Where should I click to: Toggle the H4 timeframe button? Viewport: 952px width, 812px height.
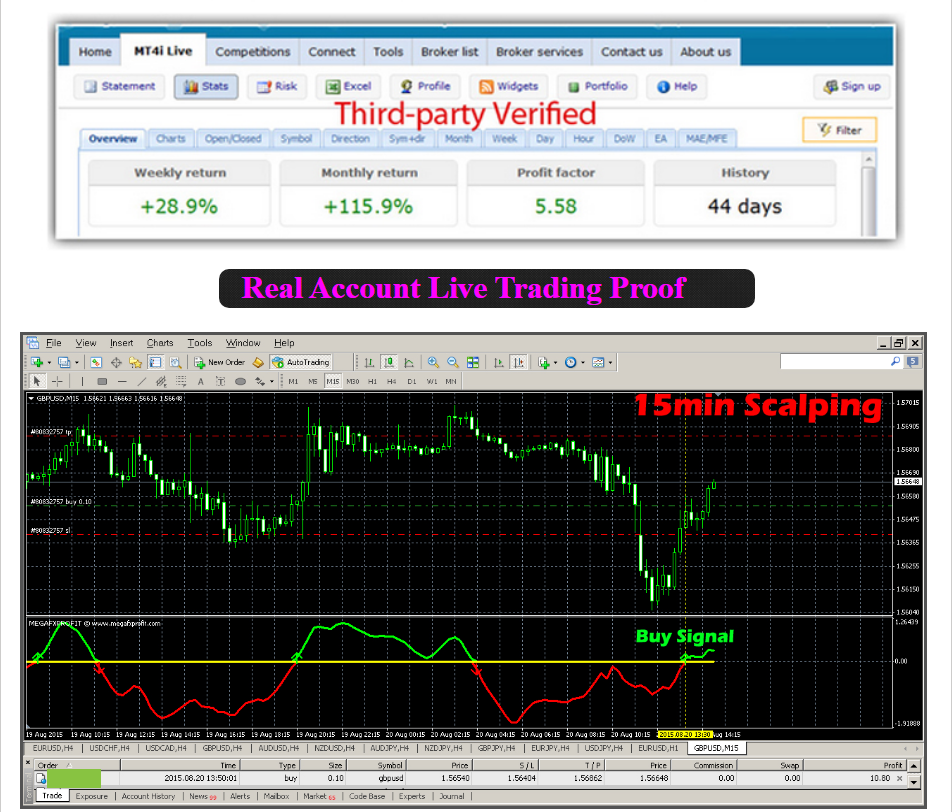click(392, 381)
